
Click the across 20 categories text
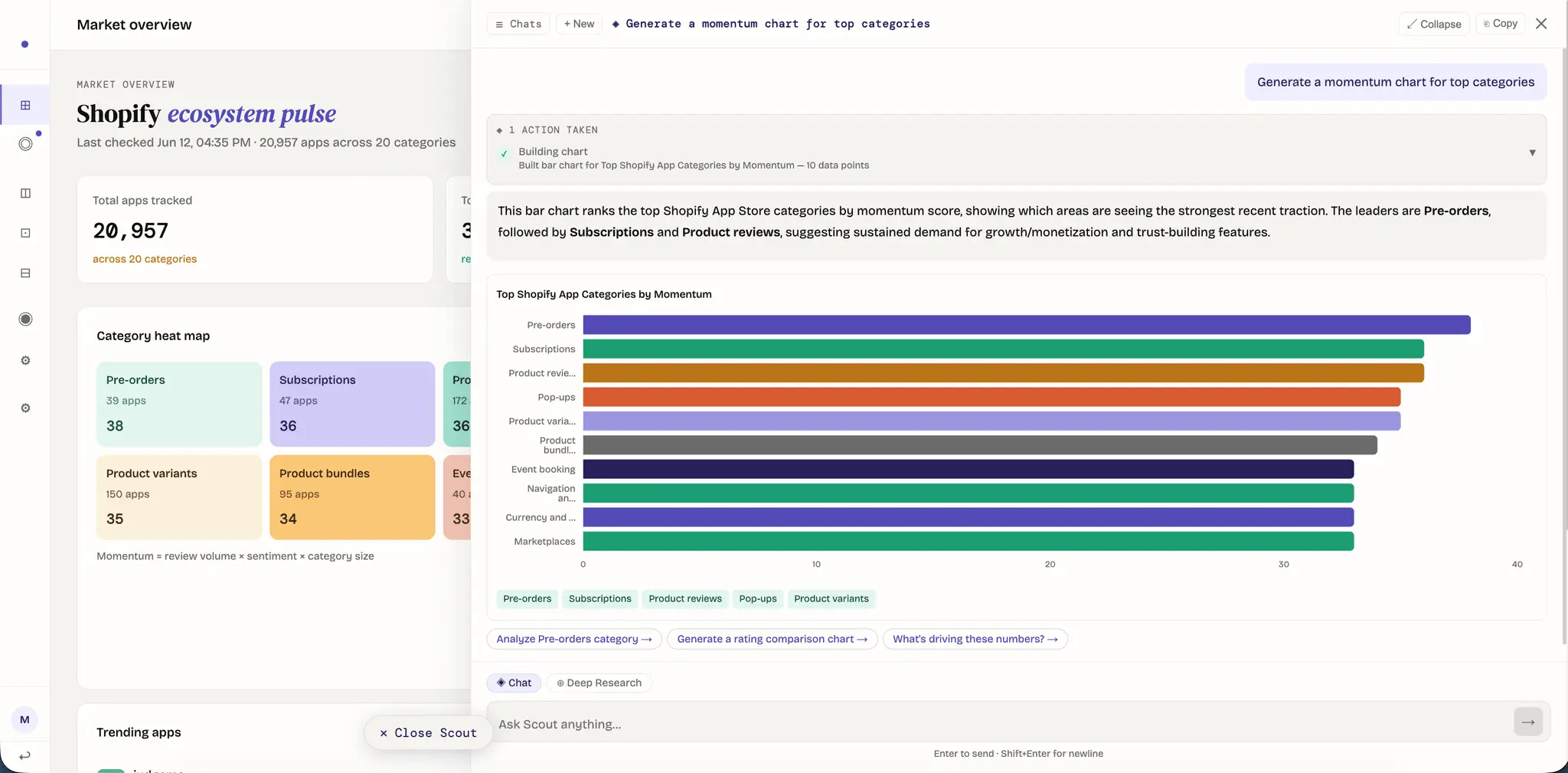[145, 259]
